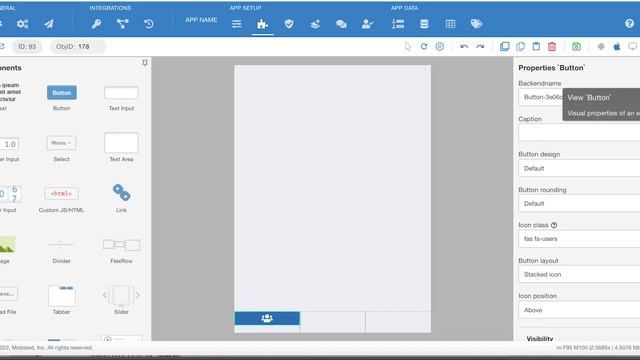Click the green export file icon
Screen dimensions: 640x360
click(x=576, y=47)
